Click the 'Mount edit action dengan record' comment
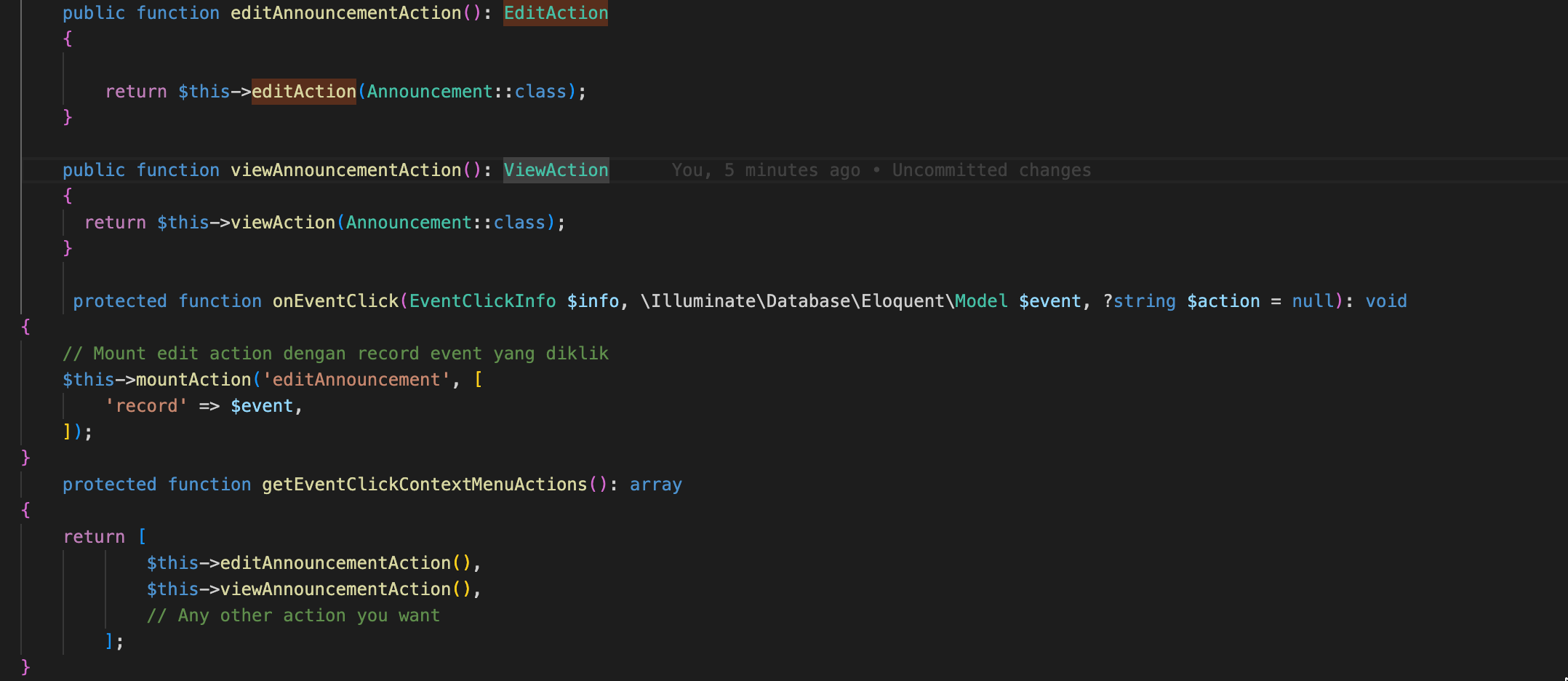The width and height of the screenshot is (1568, 681). coord(335,354)
